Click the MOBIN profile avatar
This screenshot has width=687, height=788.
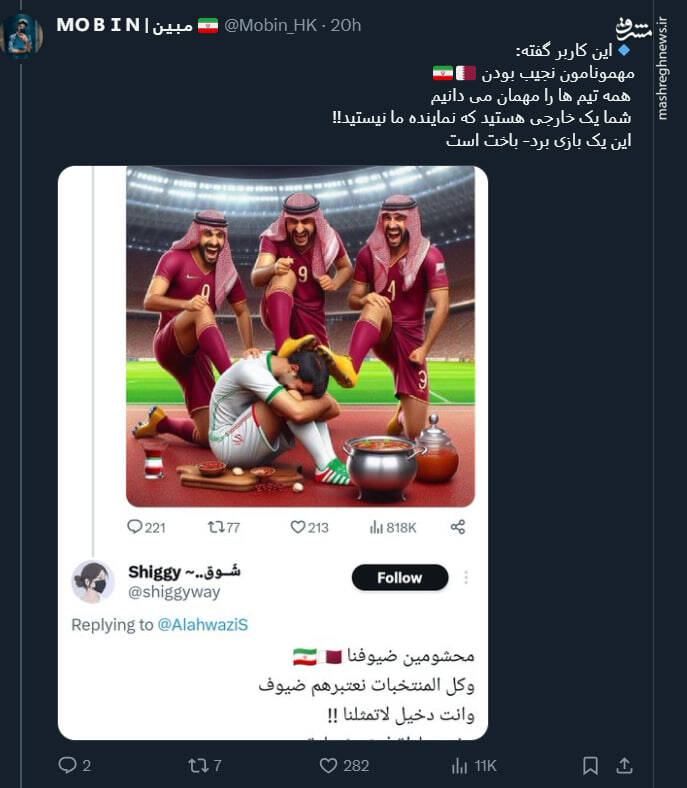click(22, 37)
